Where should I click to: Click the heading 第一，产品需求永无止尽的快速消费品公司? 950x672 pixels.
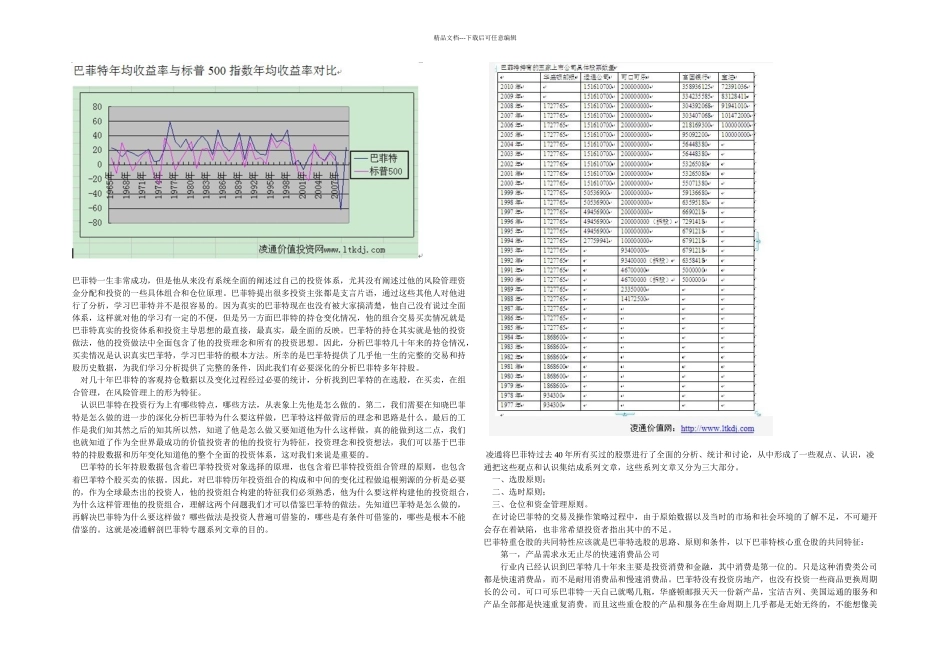click(580, 554)
